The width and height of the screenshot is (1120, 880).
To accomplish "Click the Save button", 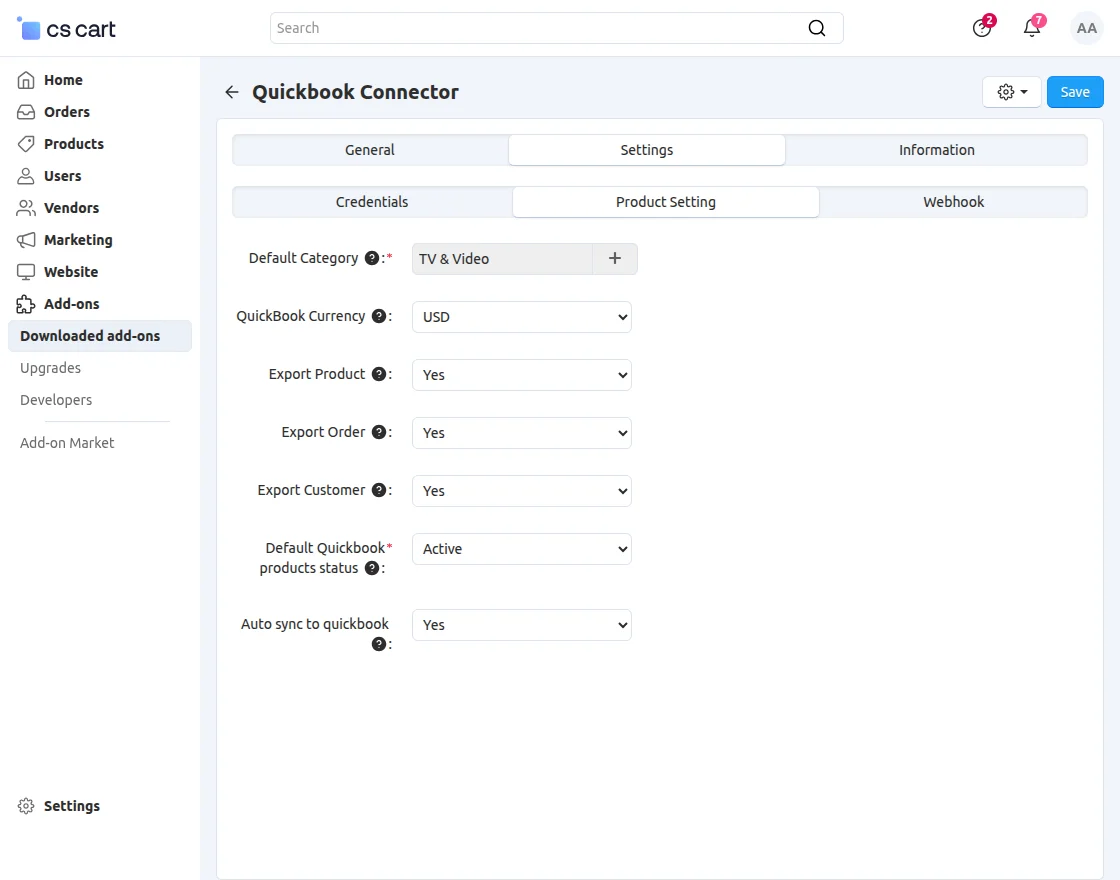I will pos(1075,92).
